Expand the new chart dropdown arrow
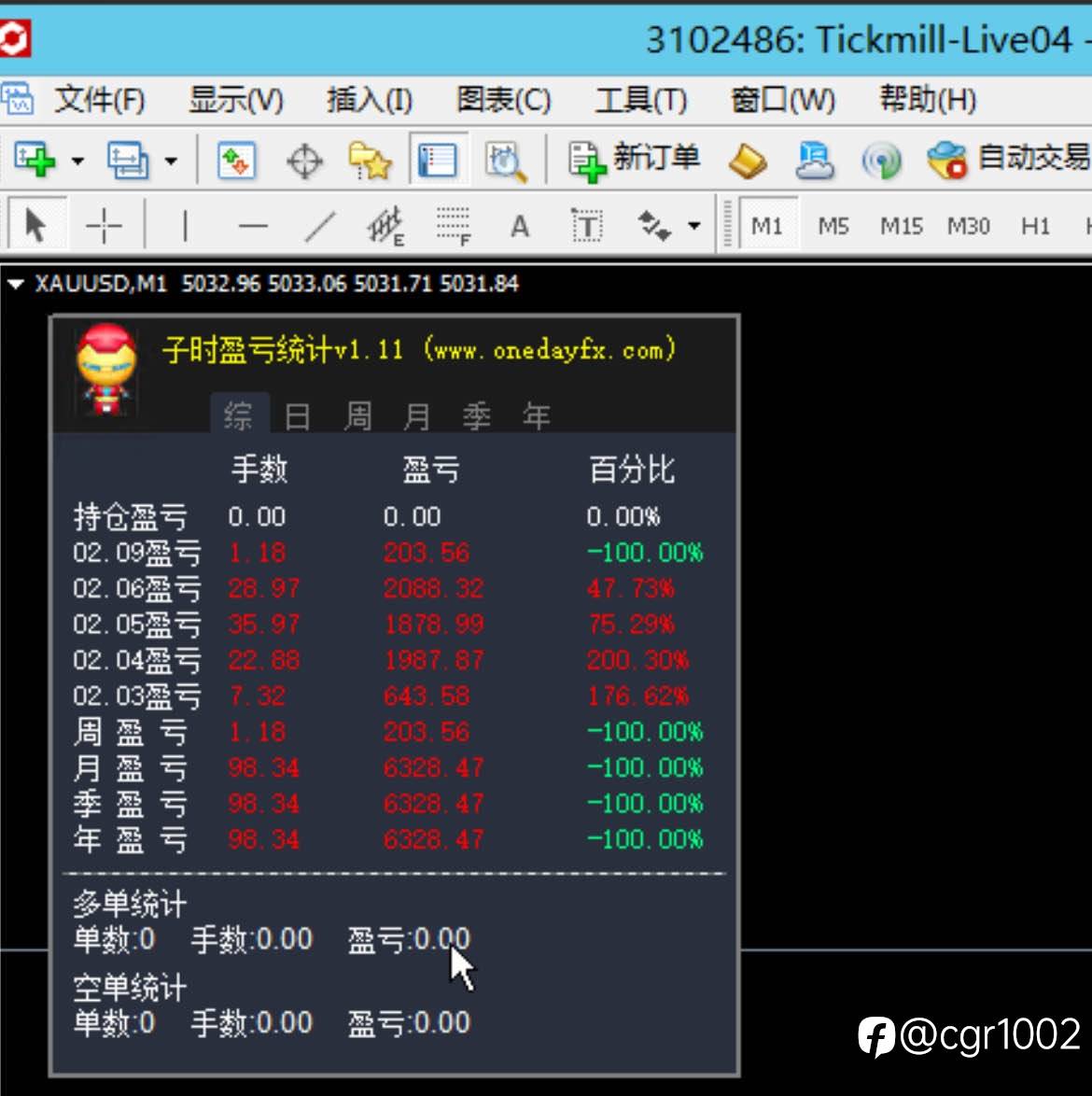 (78, 161)
